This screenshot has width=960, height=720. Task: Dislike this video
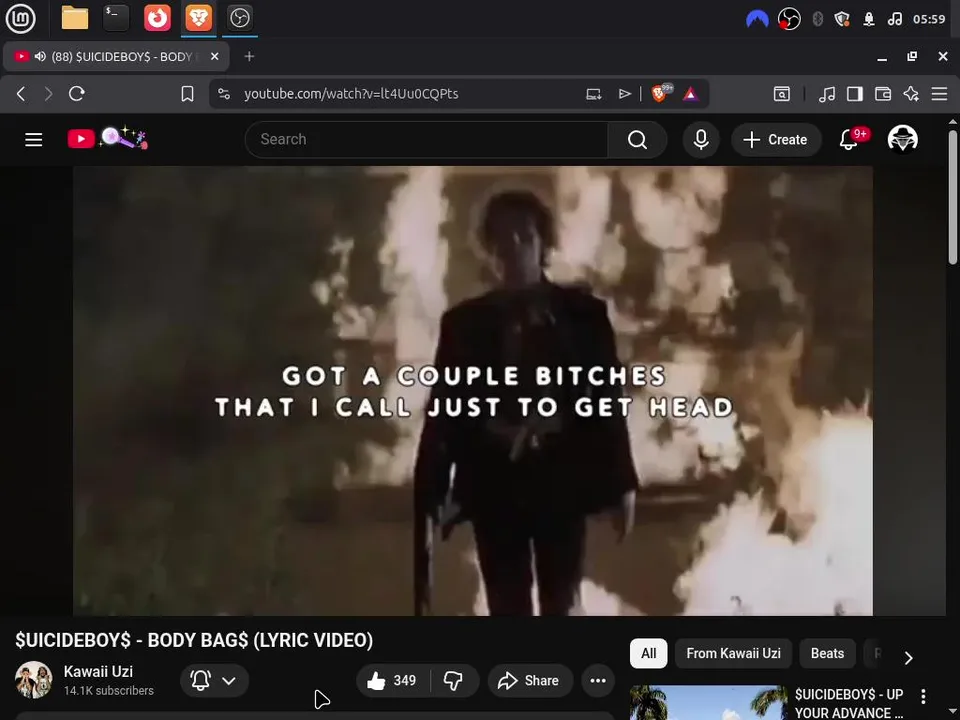click(454, 680)
